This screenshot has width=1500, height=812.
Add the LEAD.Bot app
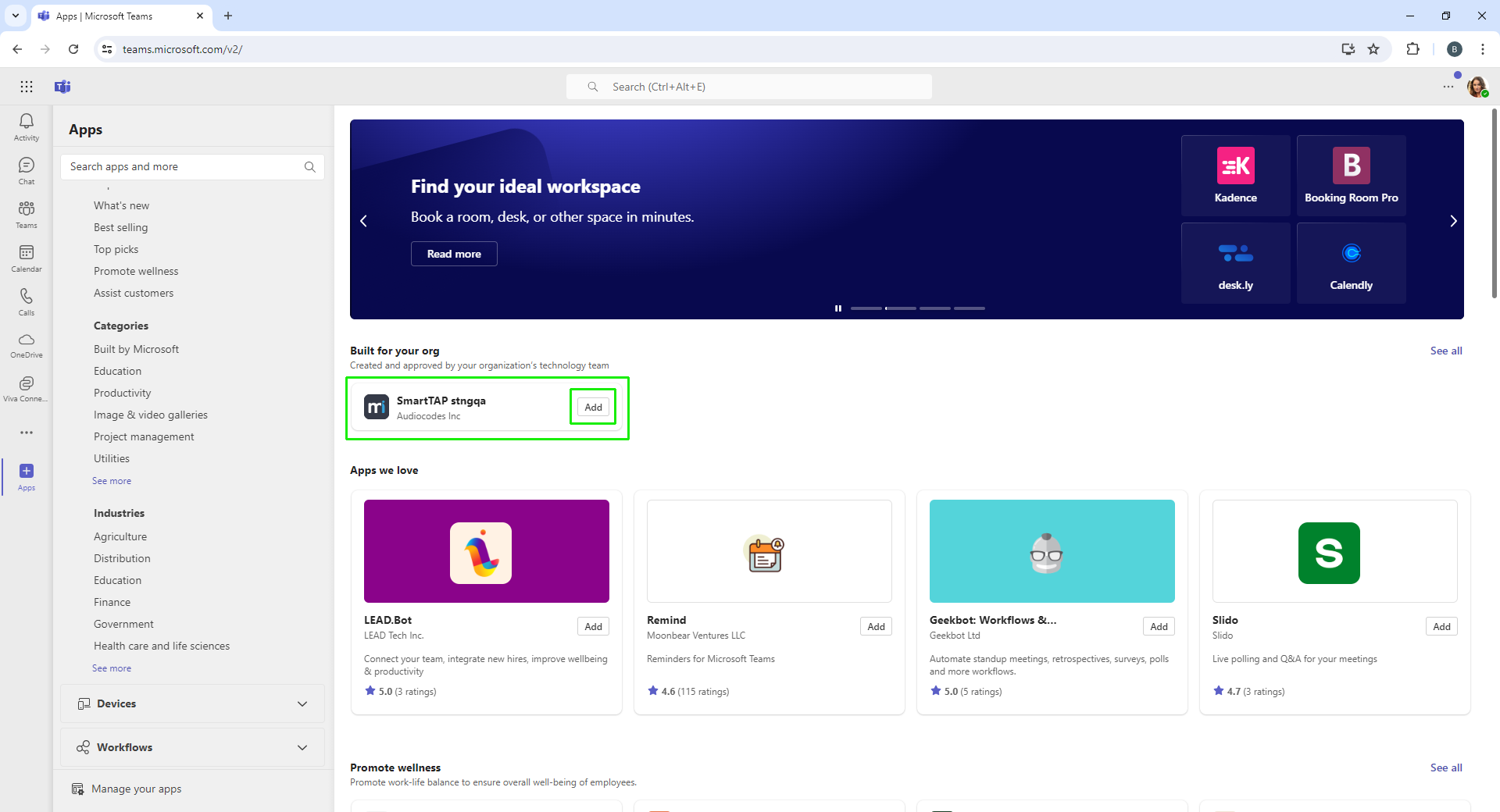(x=593, y=626)
